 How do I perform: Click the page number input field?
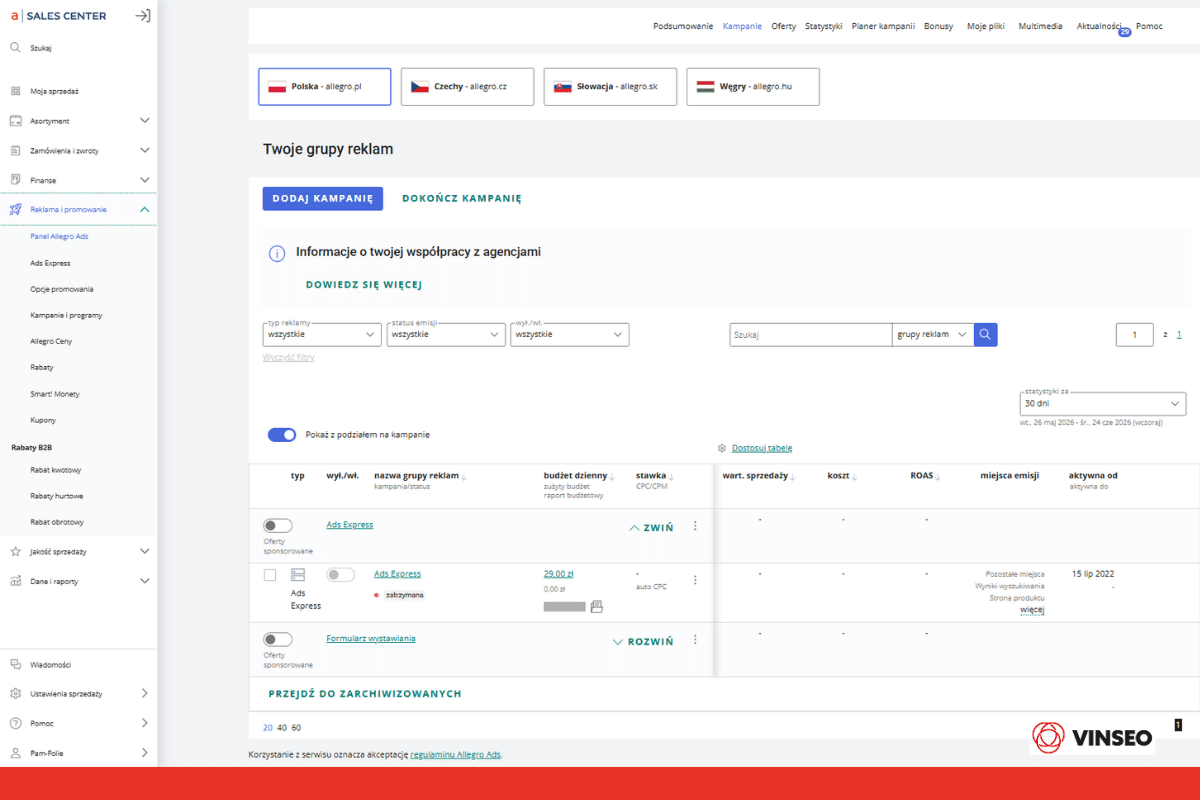pyautogui.click(x=1135, y=335)
